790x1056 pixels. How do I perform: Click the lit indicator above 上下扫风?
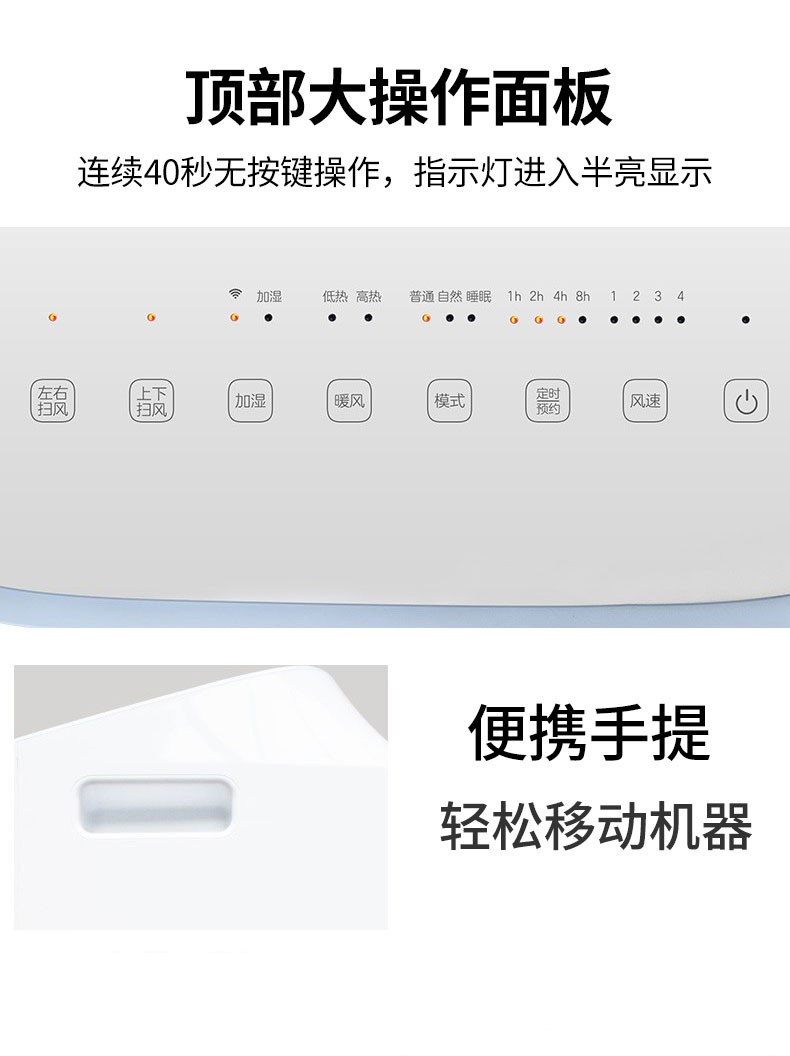(151, 317)
